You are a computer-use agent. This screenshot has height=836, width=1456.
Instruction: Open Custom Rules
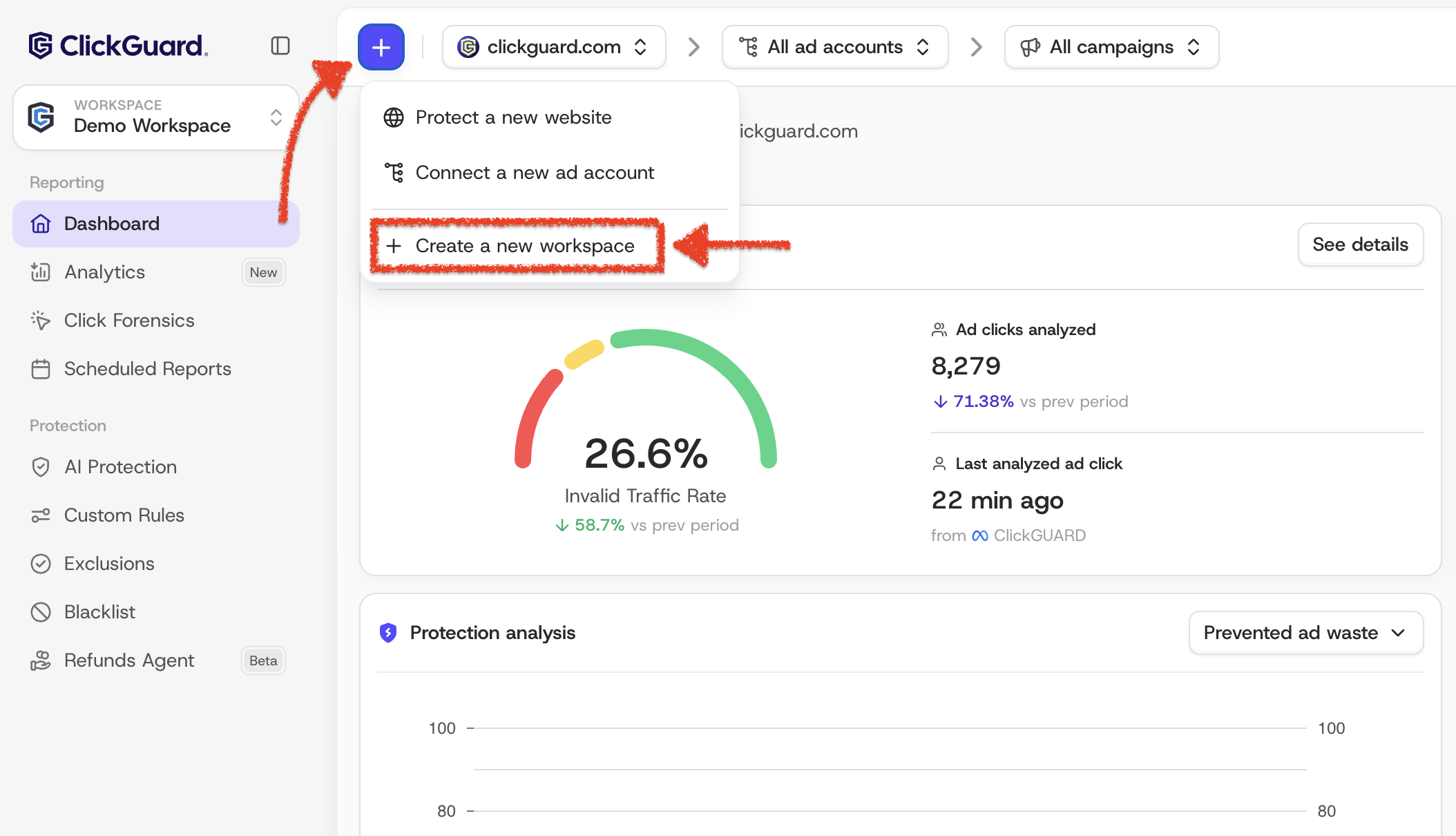tap(156, 515)
